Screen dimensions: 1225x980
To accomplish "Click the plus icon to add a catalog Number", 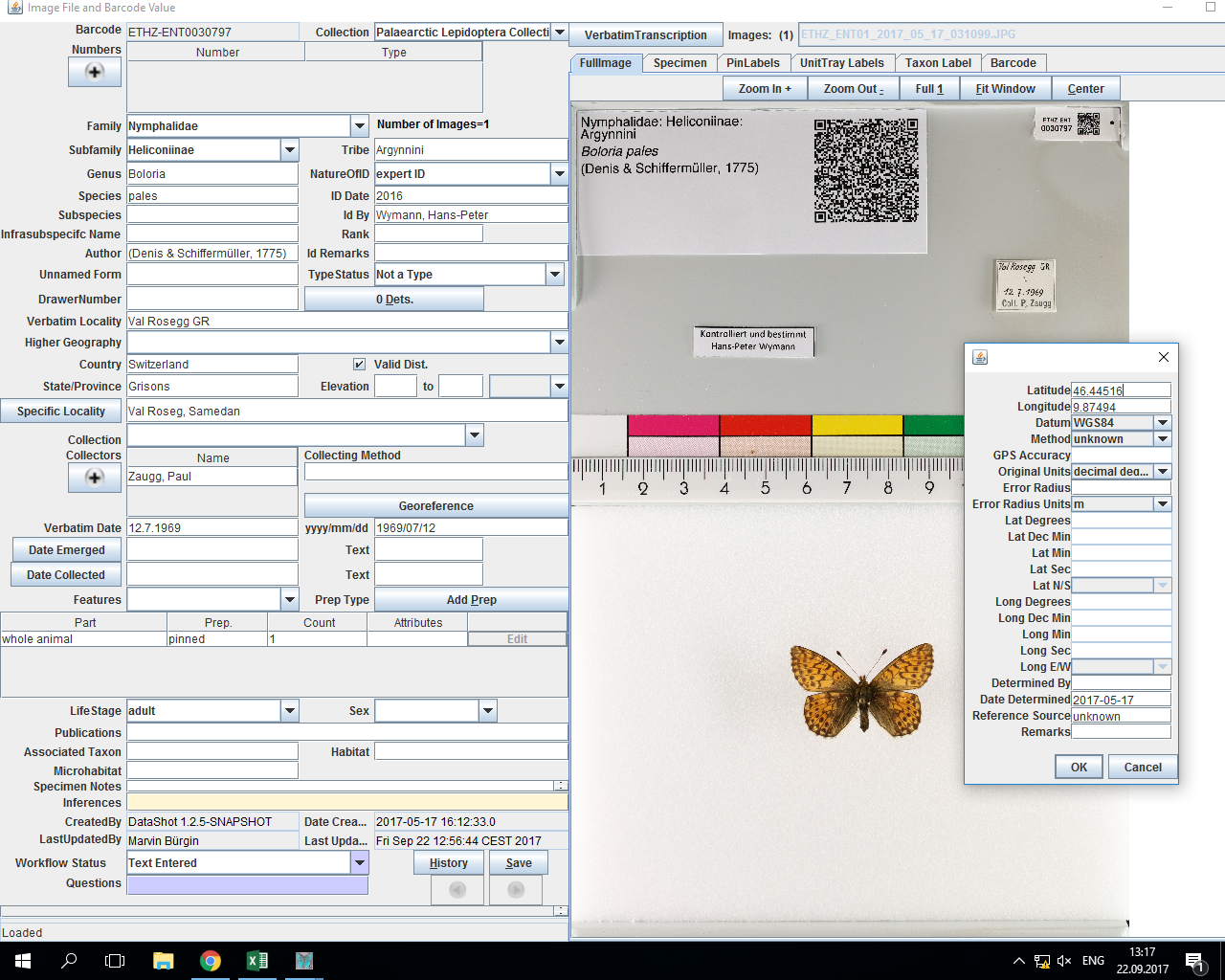I will coord(94,72).
